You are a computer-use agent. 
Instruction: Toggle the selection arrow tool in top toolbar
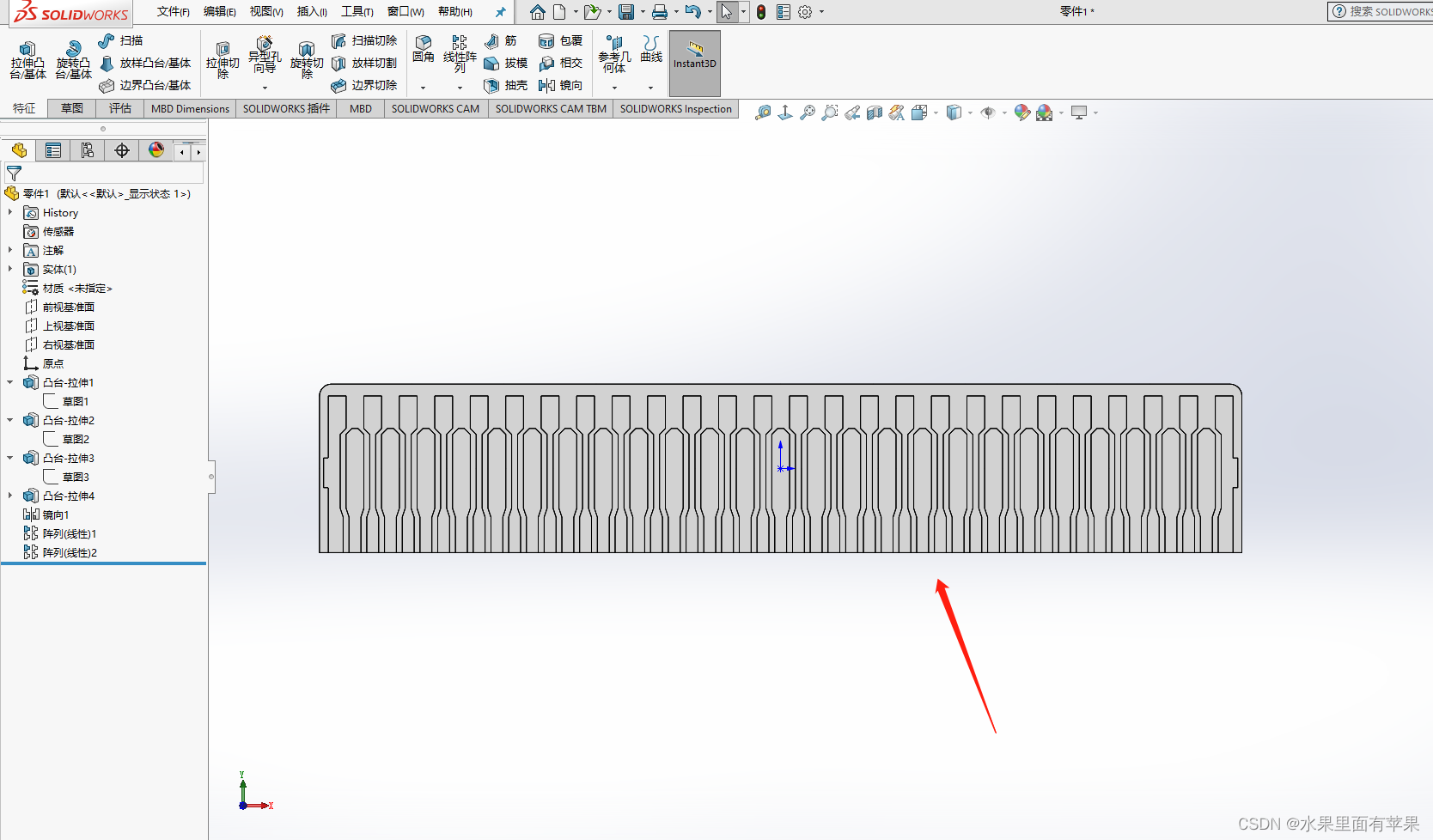tap(727, 12)
